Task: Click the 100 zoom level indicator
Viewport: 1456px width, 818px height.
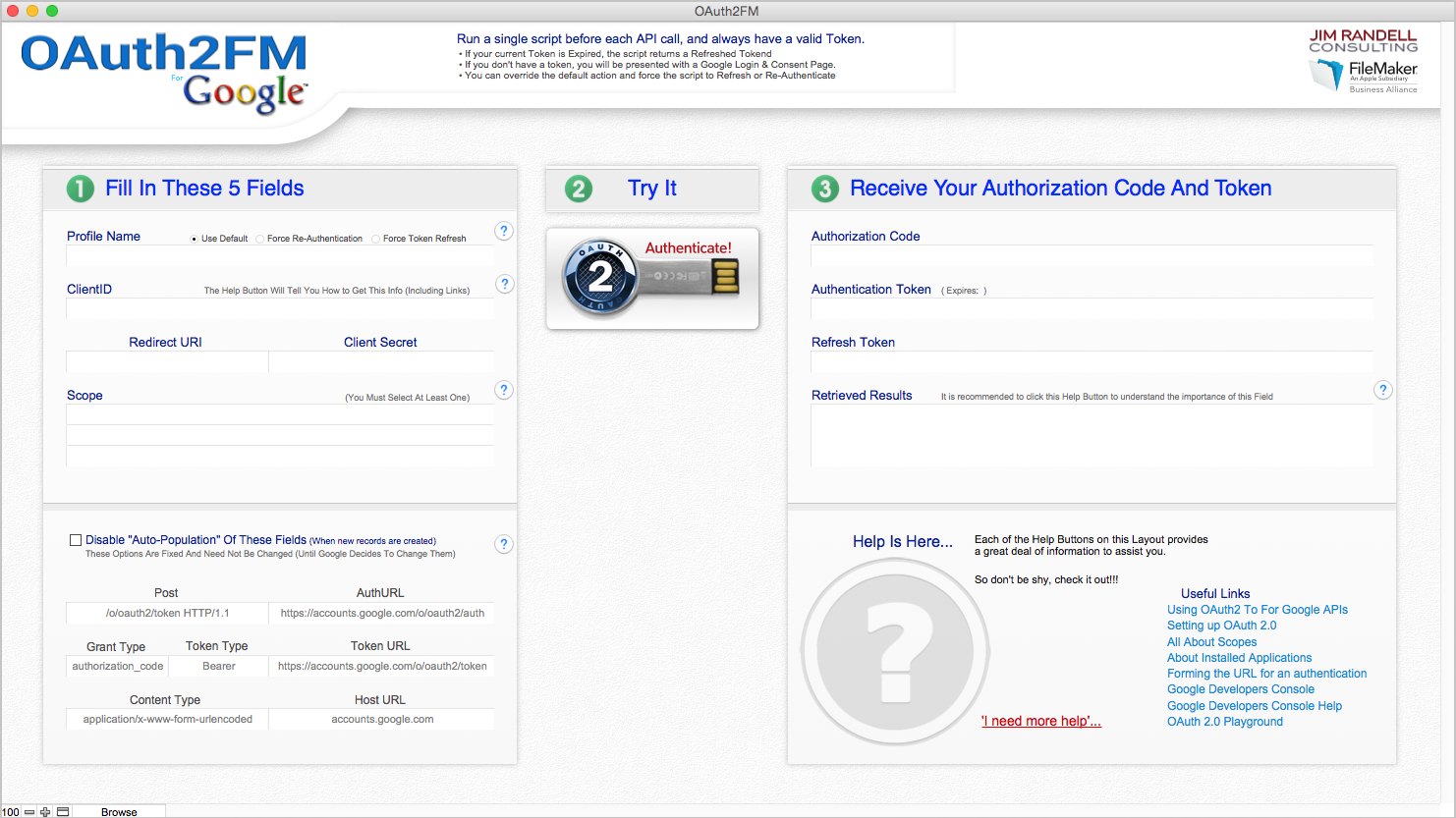Action: [11, 812]
